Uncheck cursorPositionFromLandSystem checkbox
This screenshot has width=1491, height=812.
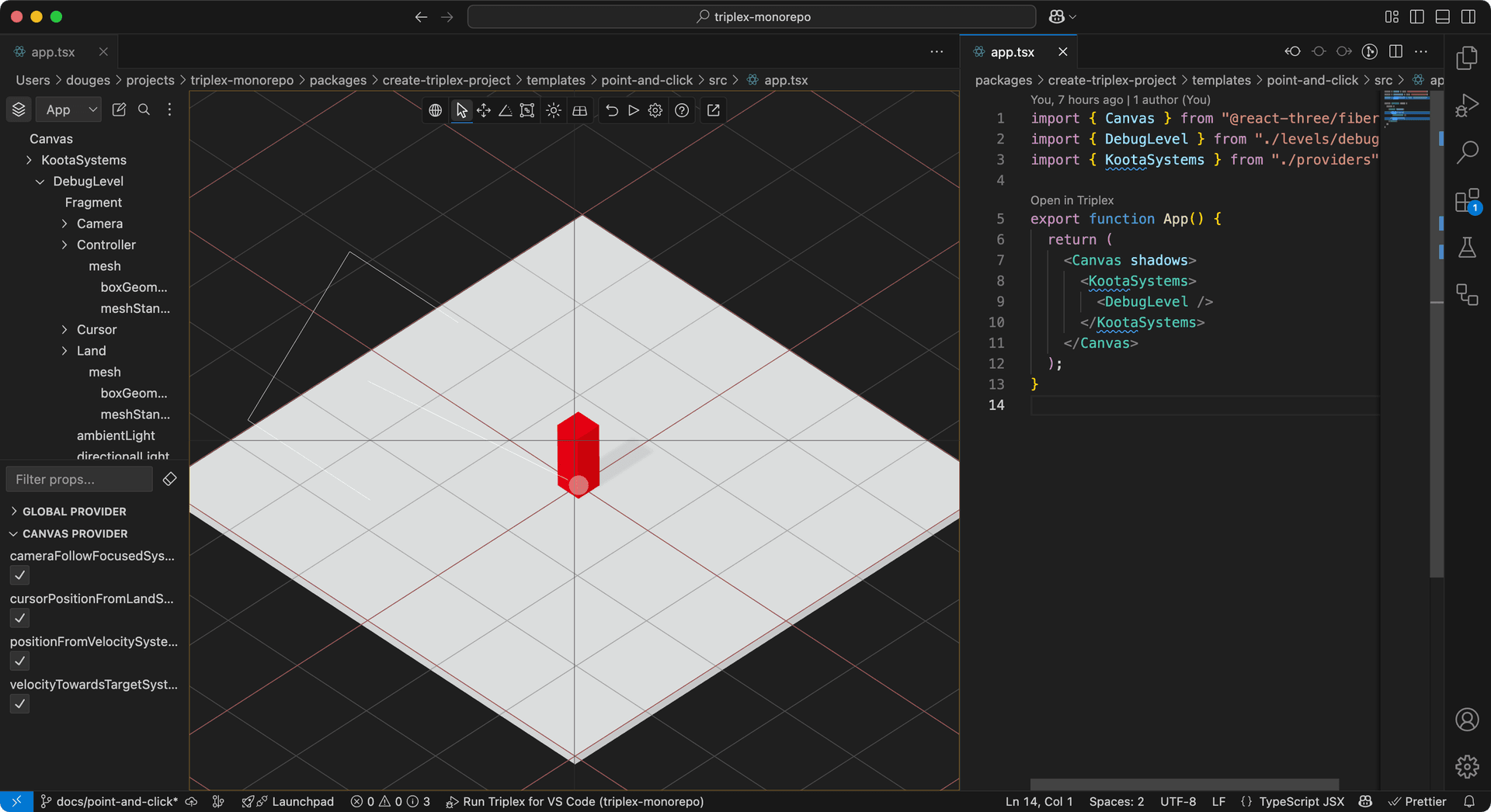[20, 618]
